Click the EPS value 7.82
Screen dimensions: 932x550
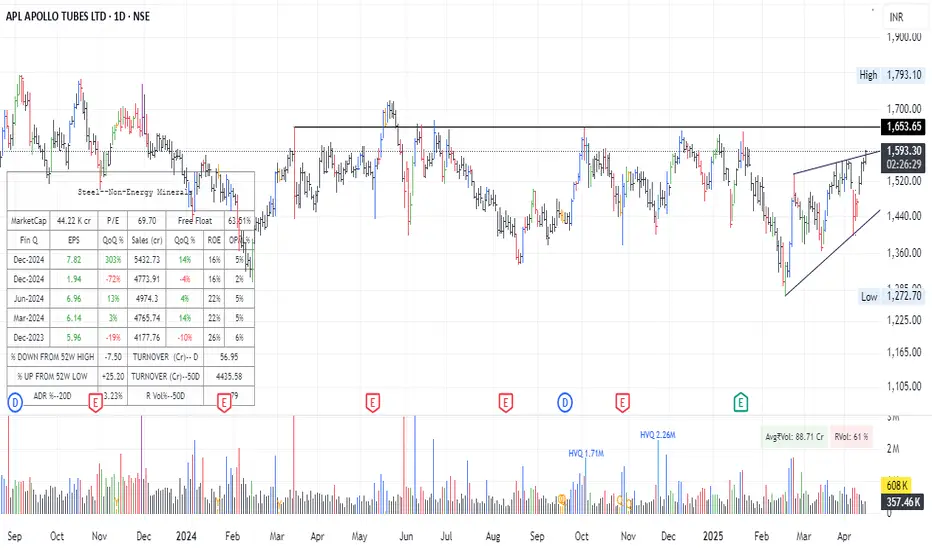(74, 260)
